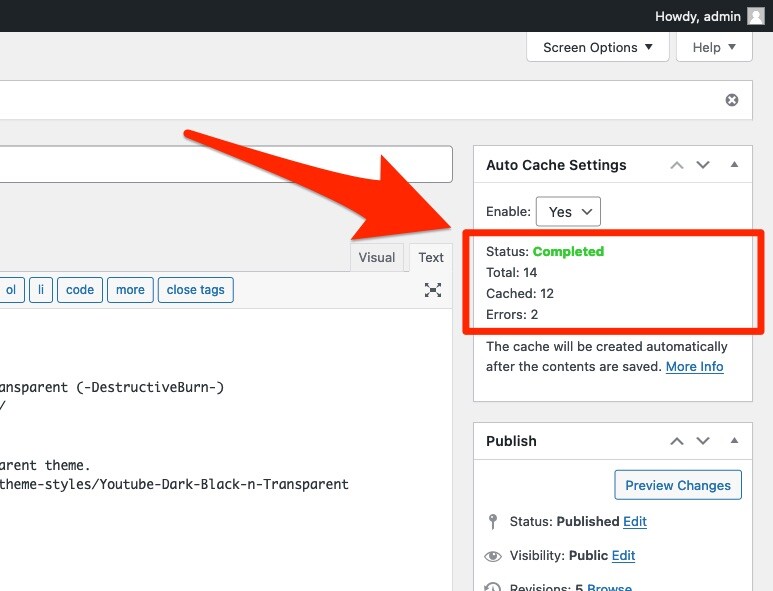773x591 pixels.
Task: Move Publish panel up
Action: click(x=677, y=441)
